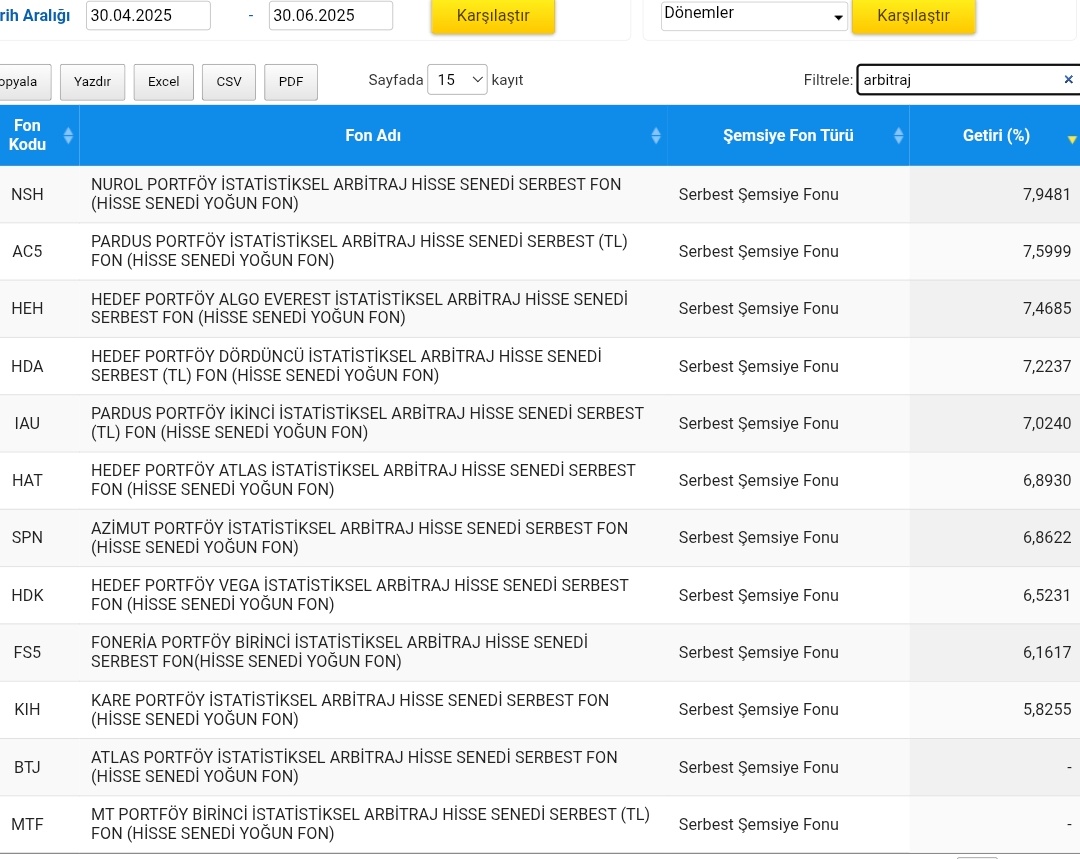The width and height of the screenshot is (1080, 859).
Task: Sort by Şemsiye Fon Türü column arrows
Action: pyautogui.click(x=898, y=135)
